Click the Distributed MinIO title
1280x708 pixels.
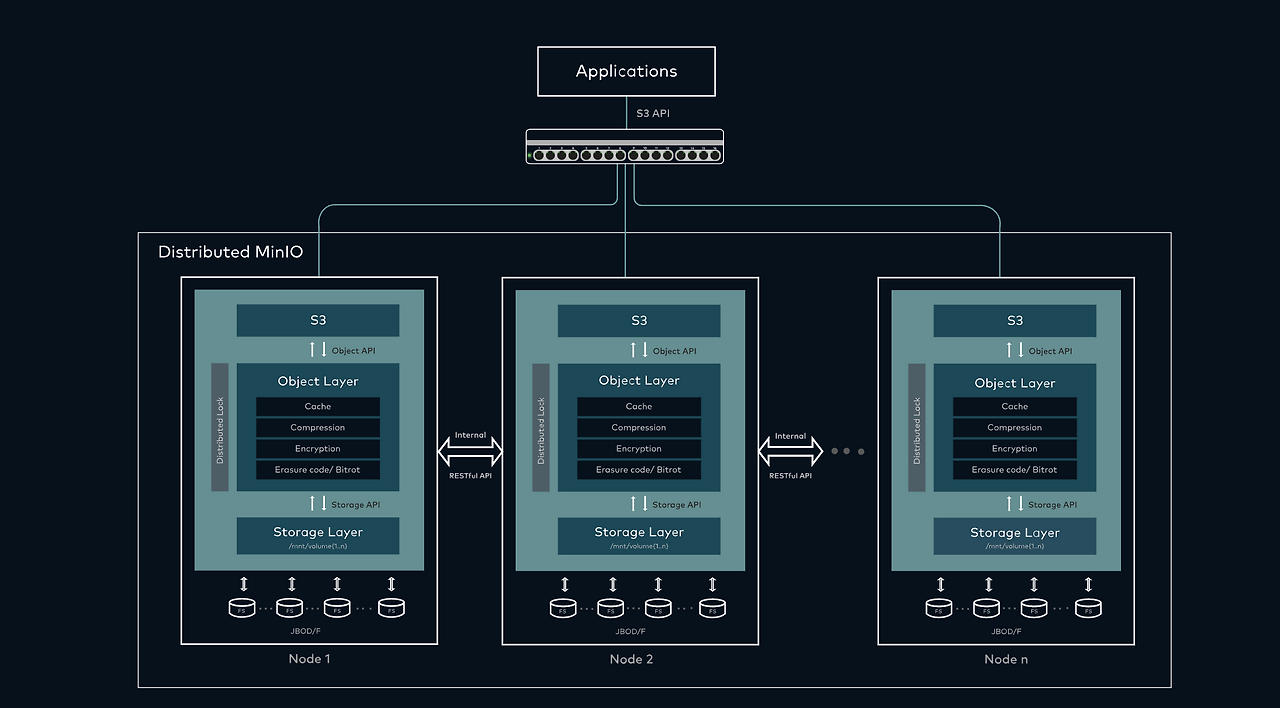(231, 252)
